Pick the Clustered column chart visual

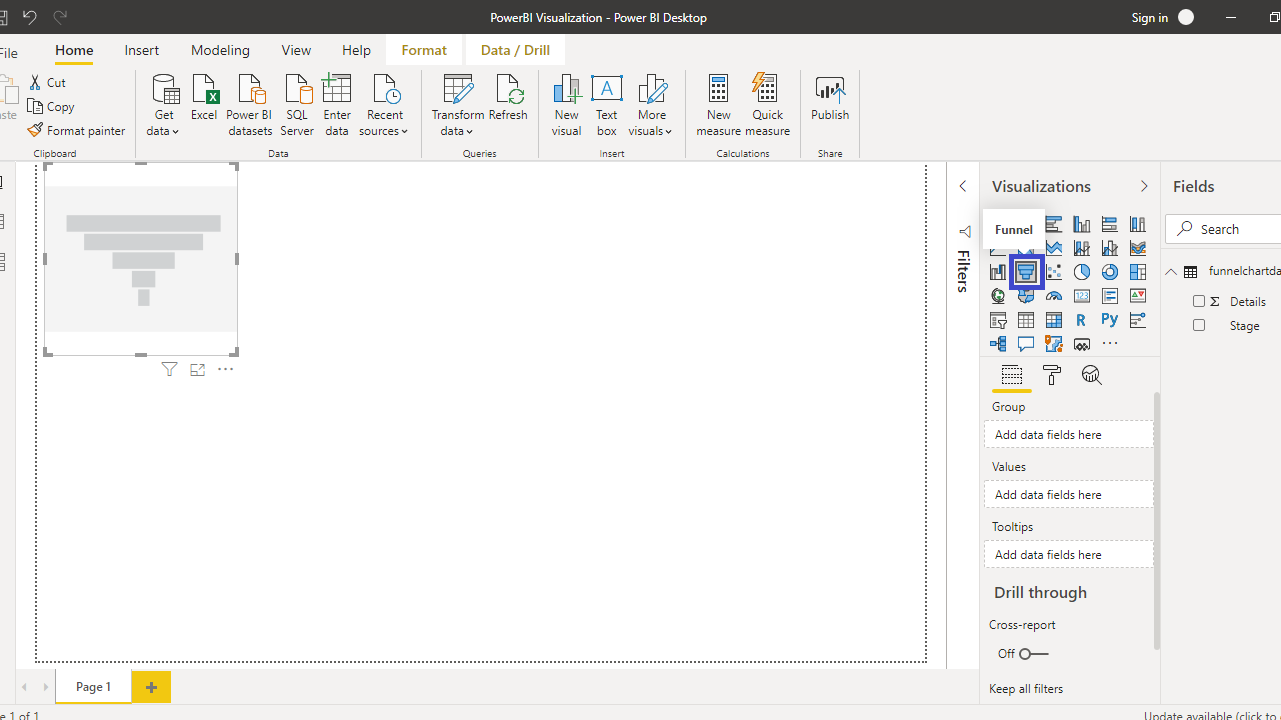click(1082, 224)
